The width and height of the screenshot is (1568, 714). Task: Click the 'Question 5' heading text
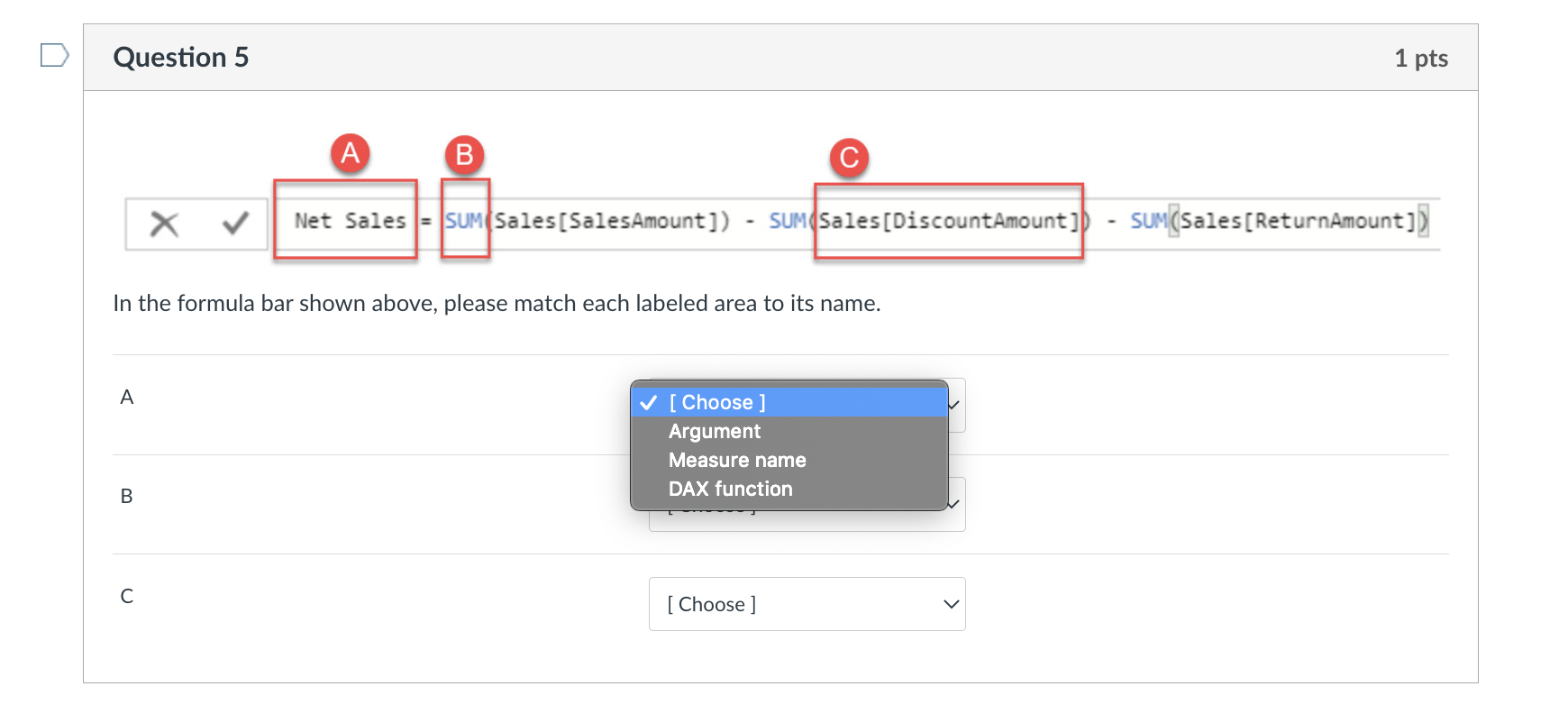[x=181, y=58]
